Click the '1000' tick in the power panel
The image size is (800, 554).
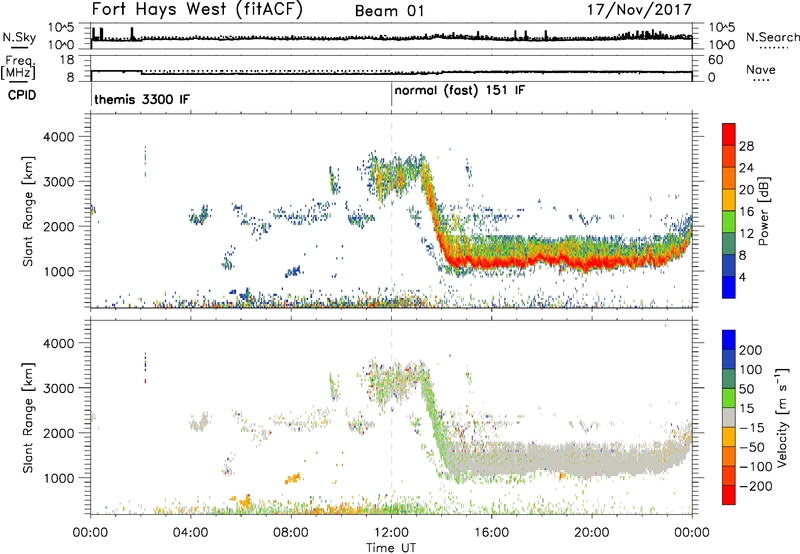58,271
